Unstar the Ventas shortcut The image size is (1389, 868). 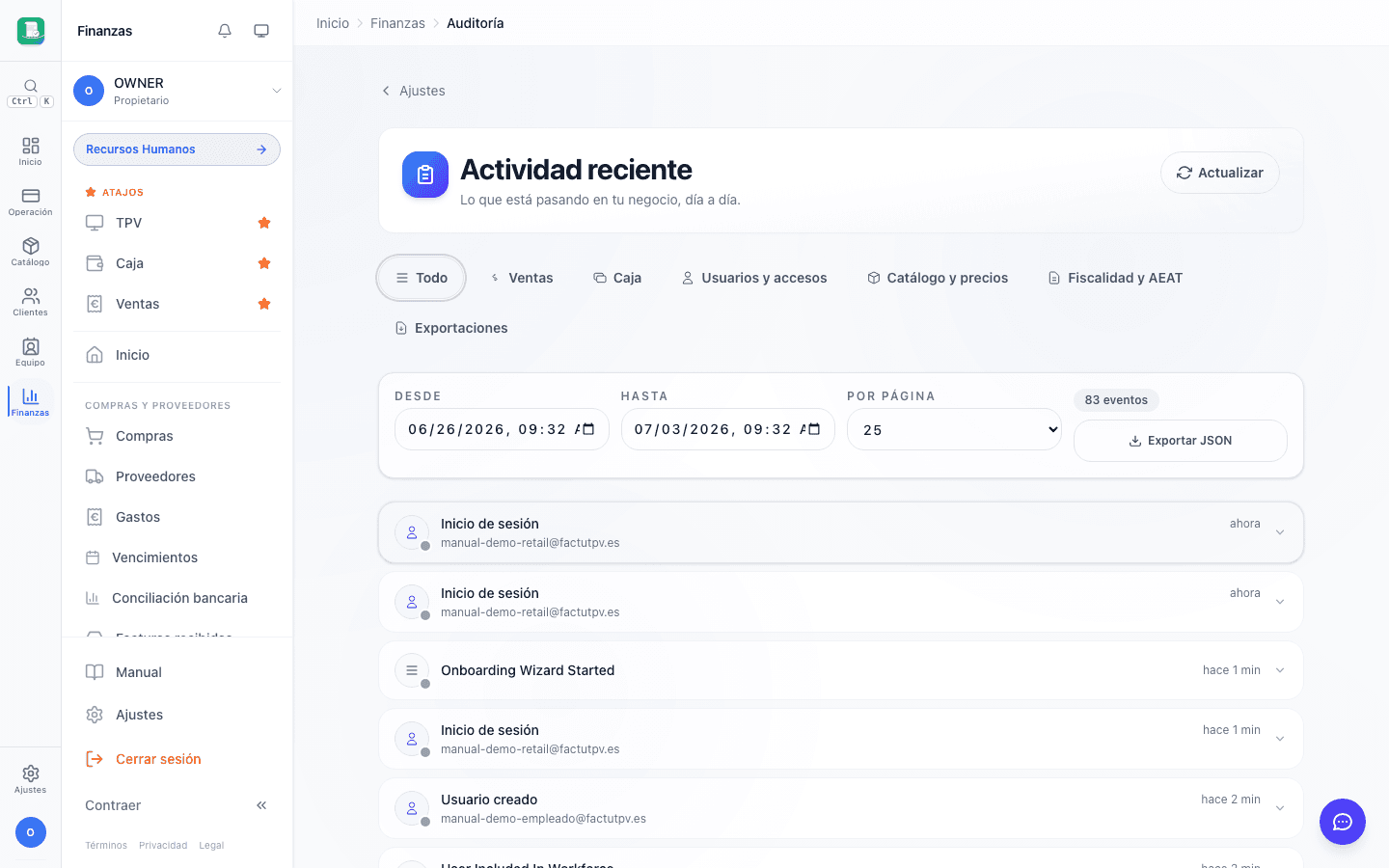pos(264,304)
